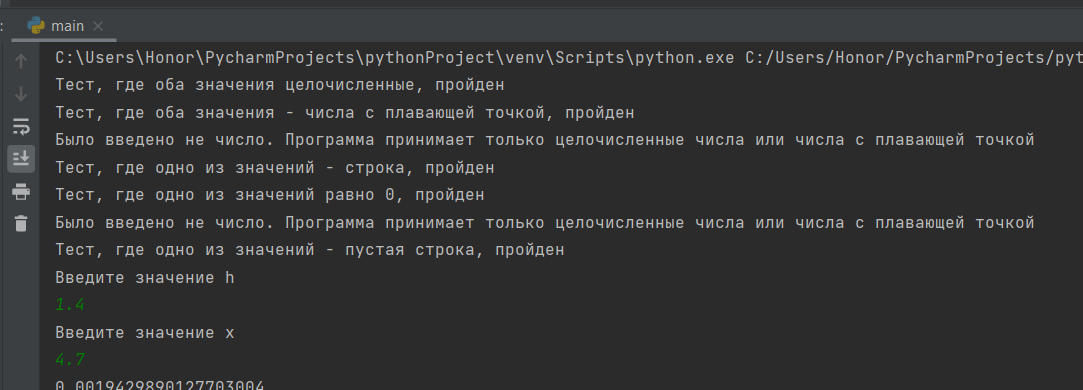The image size is (1083, 390).
Task: Click the Python icon on the main tab
Action: point(35,26)
